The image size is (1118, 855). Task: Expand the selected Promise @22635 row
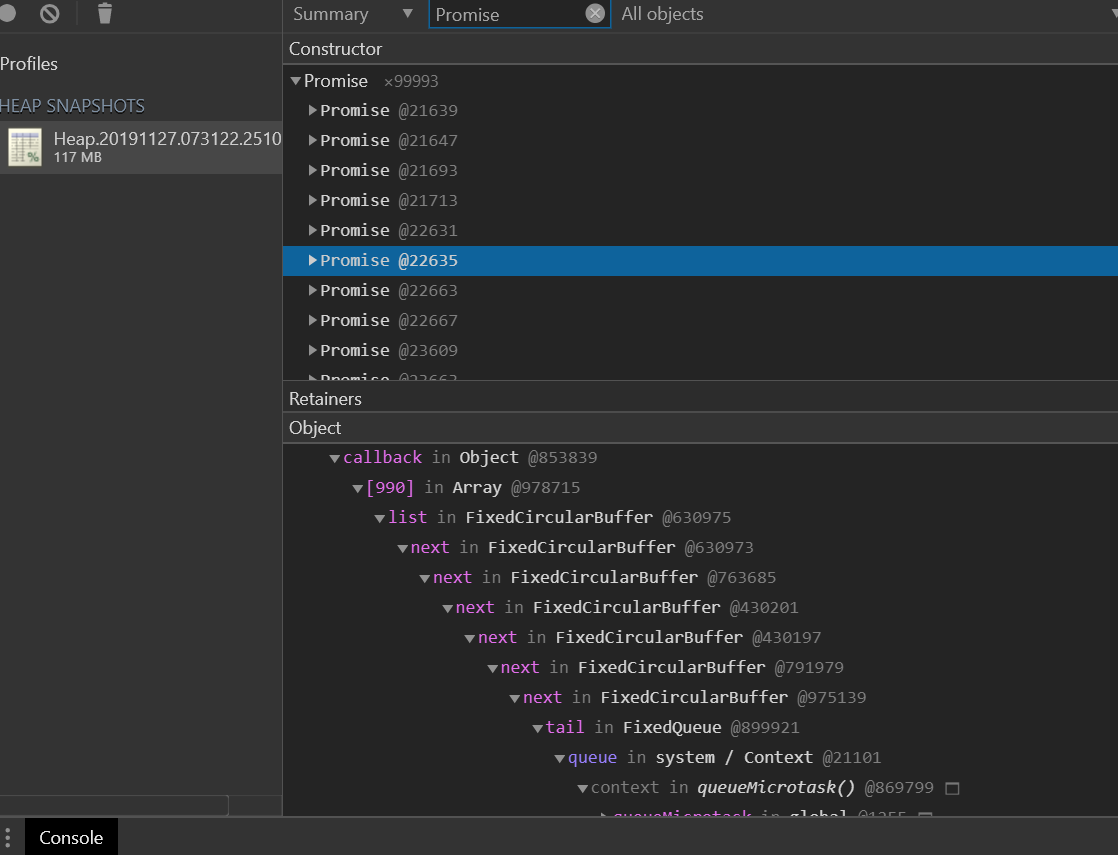[312, 260]
